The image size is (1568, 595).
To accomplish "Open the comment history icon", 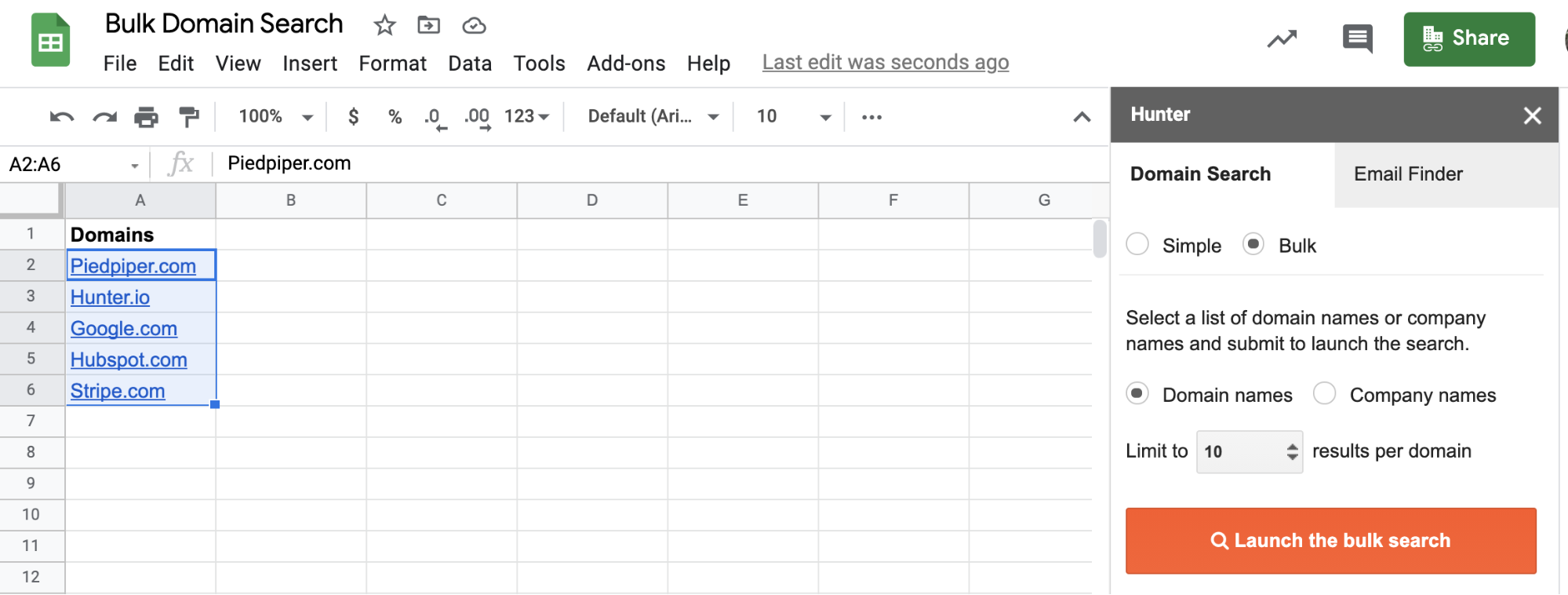I will pyautogui.click(x=1358, y=38).
